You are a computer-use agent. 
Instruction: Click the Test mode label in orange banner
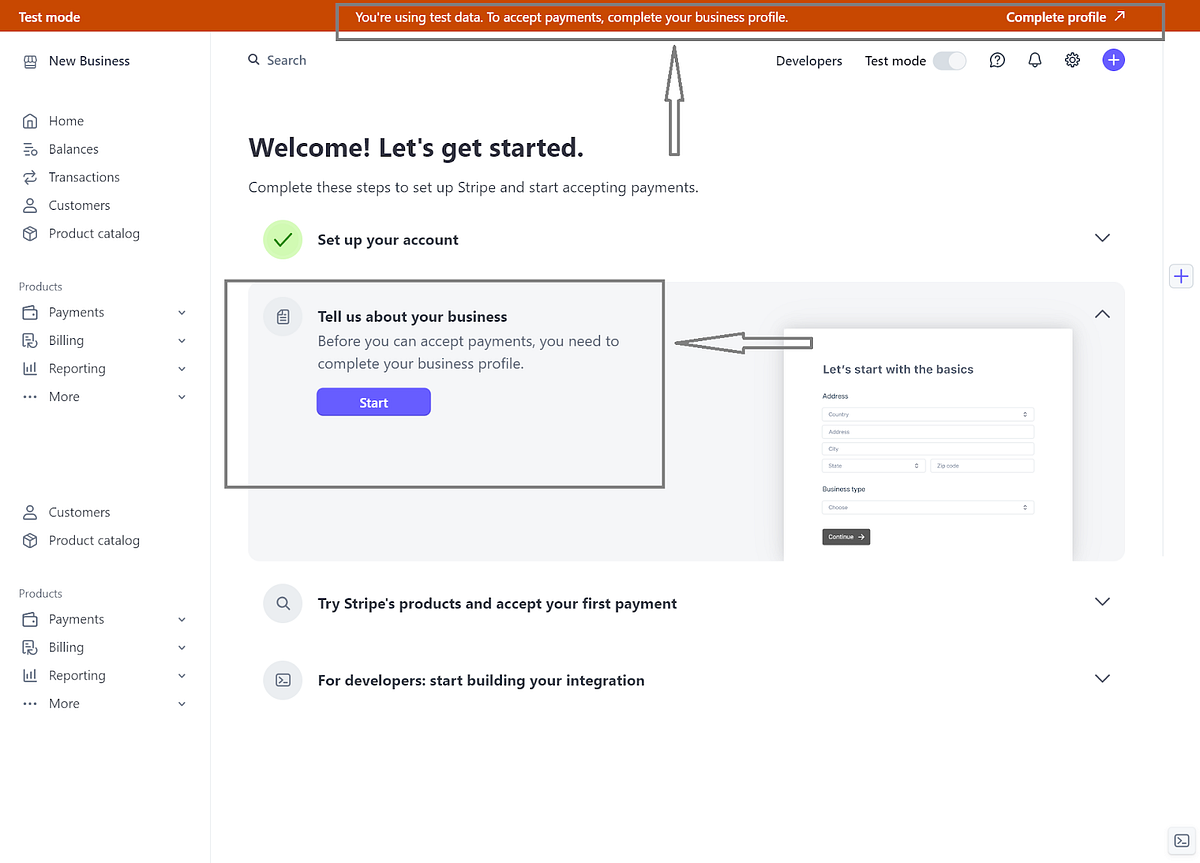click(x=49, y=17)
